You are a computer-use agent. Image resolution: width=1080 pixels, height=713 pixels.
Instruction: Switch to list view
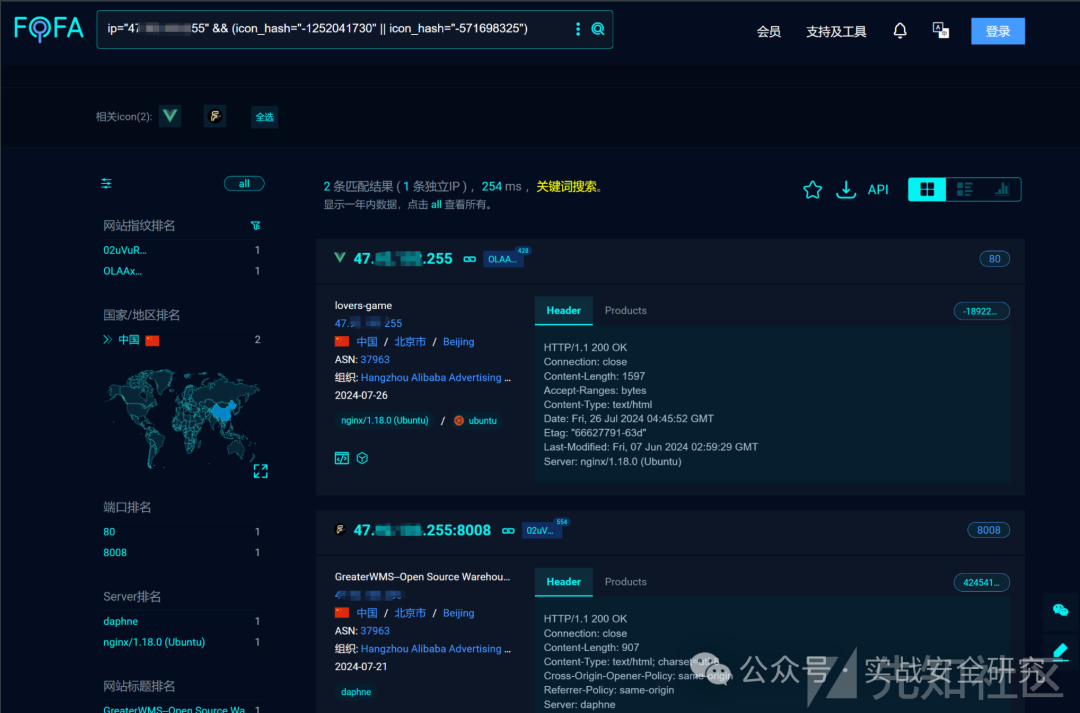964,189
